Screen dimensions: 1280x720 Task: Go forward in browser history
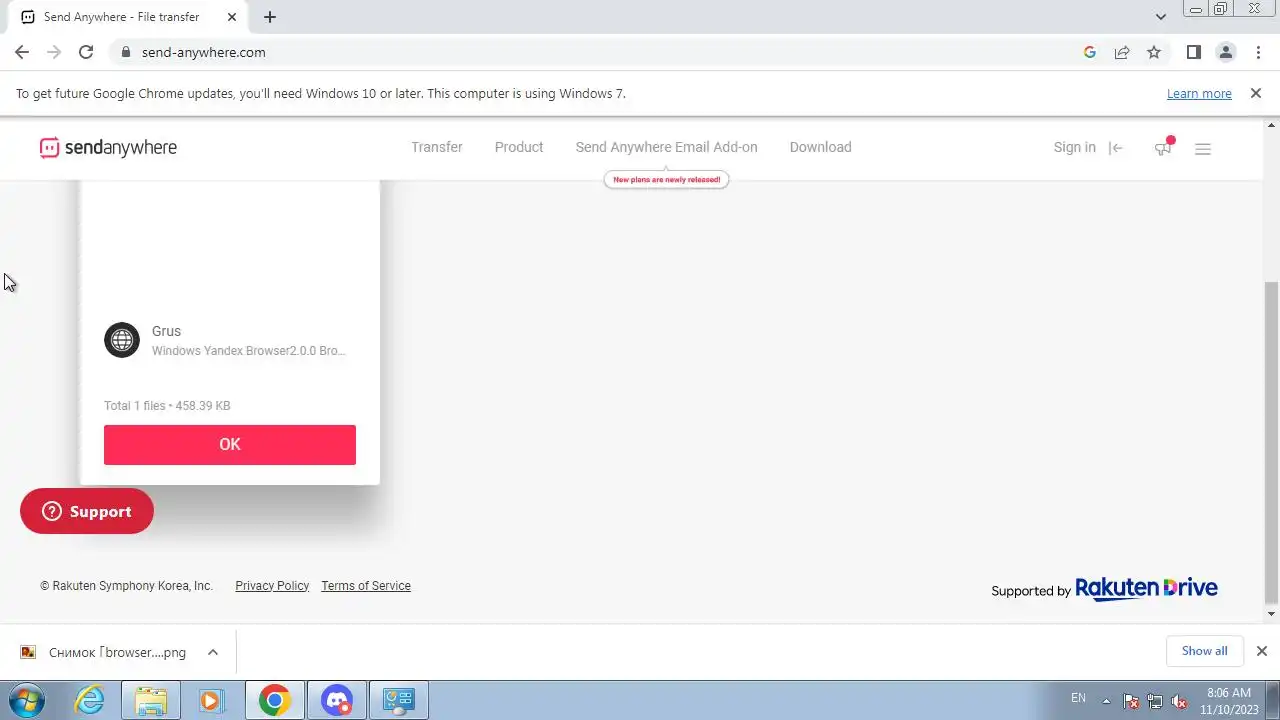(x=54, y=52)
